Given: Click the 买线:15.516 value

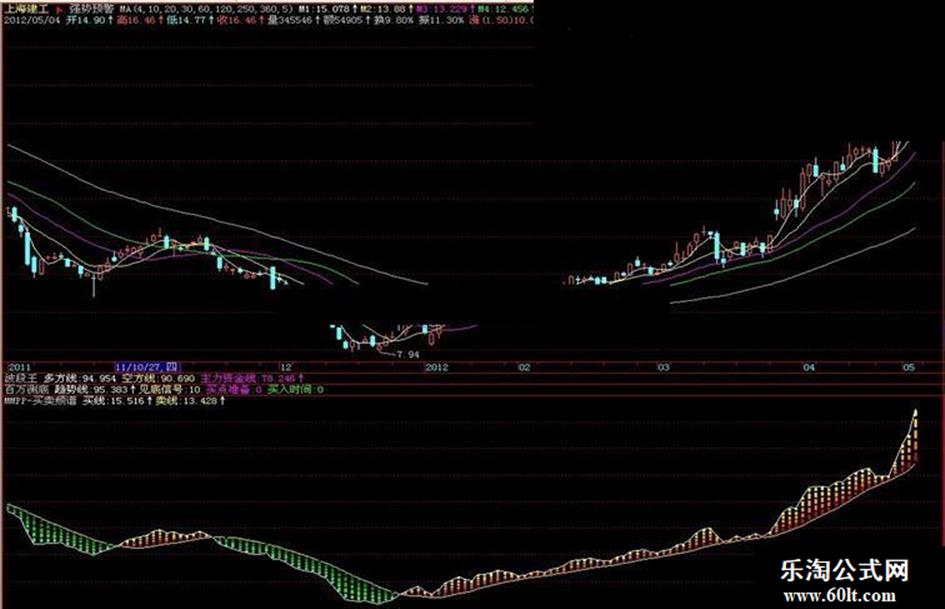Looking at the screenshot, I should (114, 400).
